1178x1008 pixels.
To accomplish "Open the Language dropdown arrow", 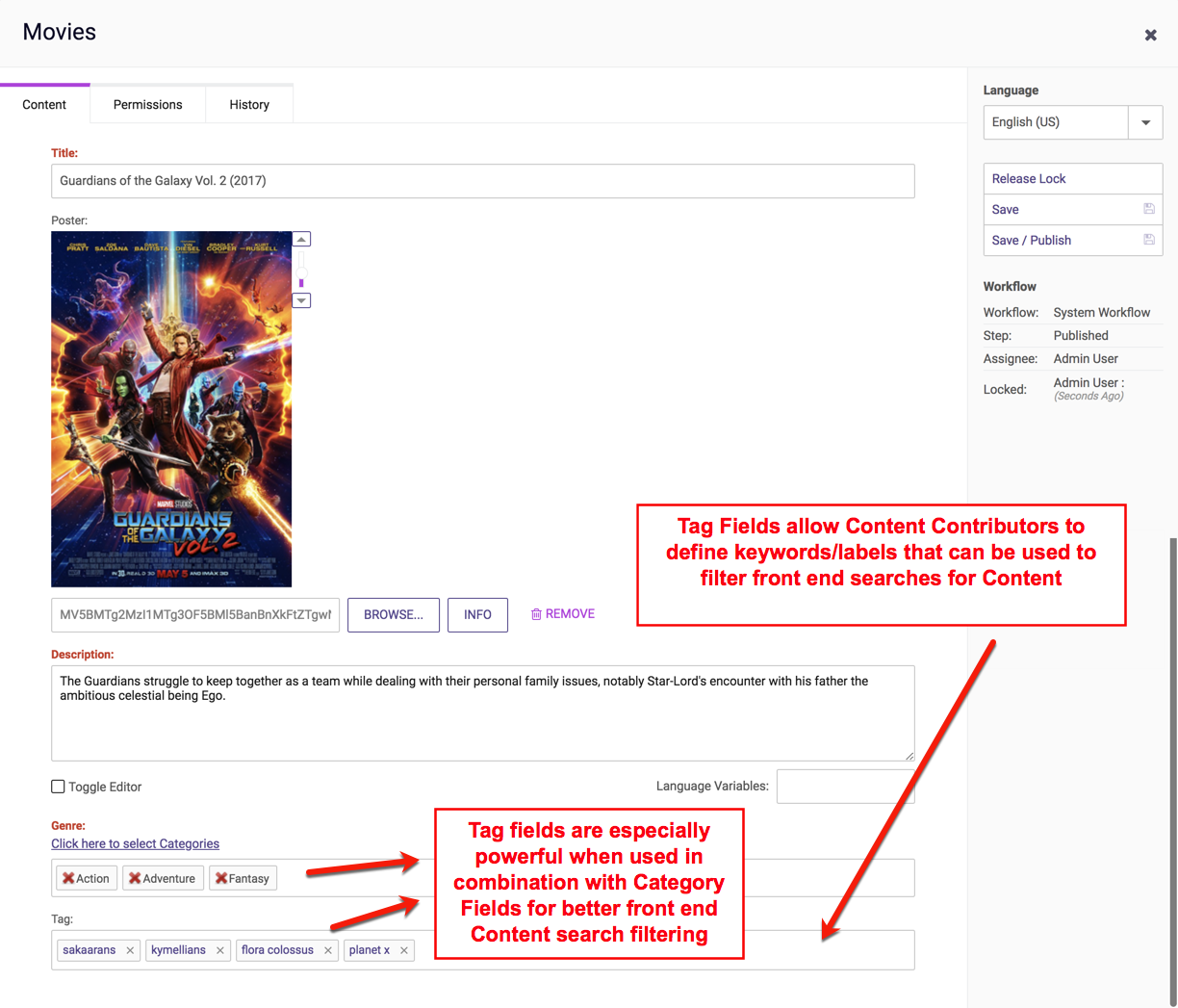I will 1145,122.
